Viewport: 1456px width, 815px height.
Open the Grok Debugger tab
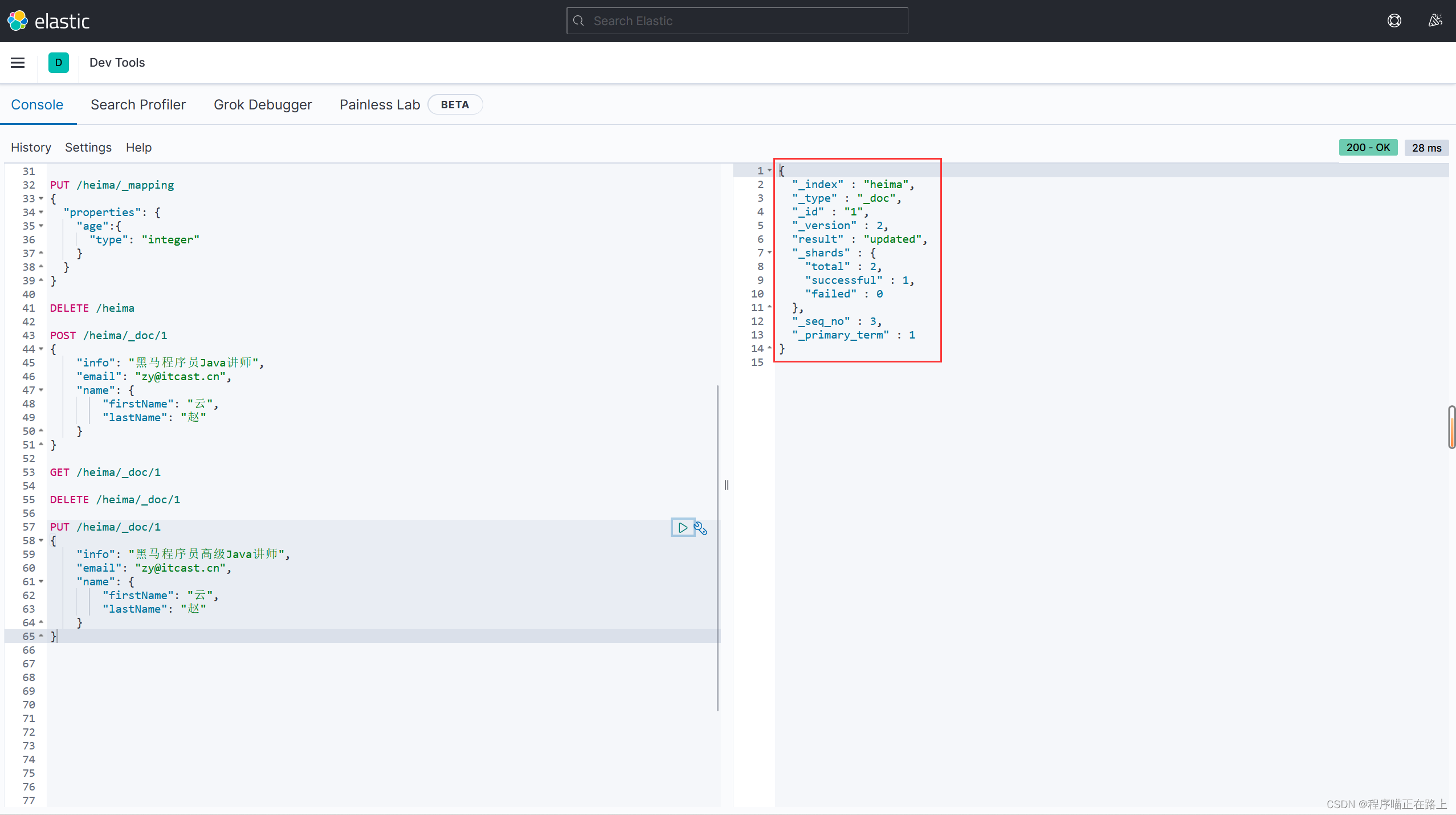[x=263, y=105]
